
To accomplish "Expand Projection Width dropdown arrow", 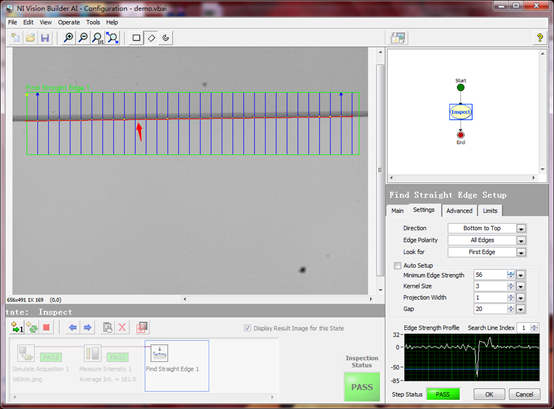I will click(521, 298).
